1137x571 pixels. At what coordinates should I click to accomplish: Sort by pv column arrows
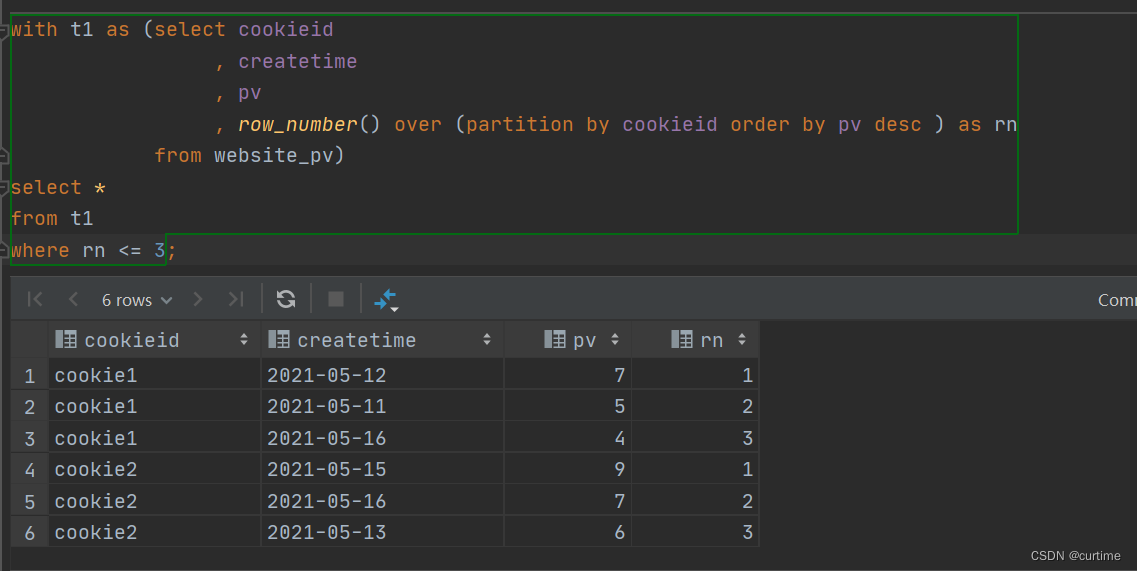coord(615,340)
